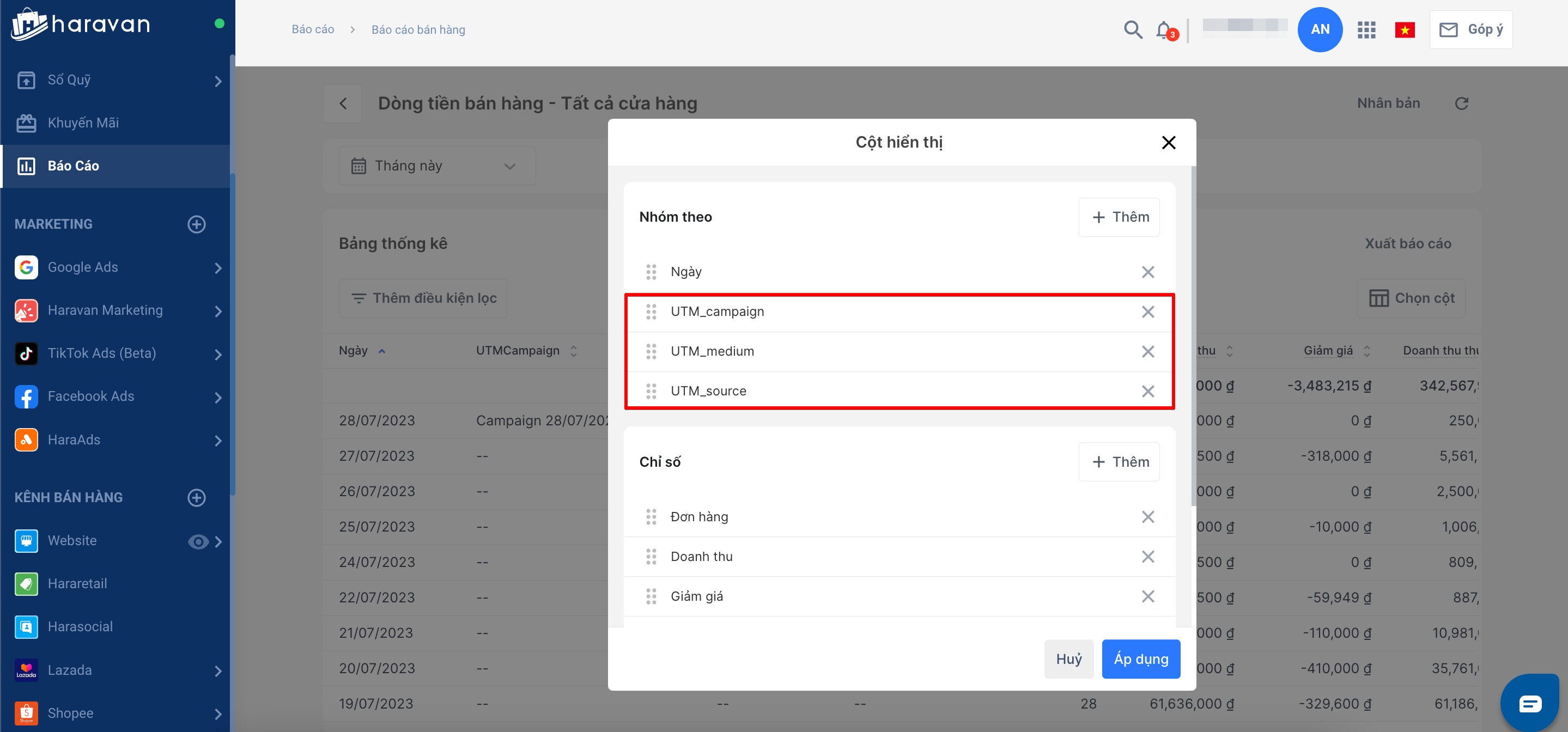Open the Tháng này date dropdown
Viewport: 1568px width, 732px height.
click(436, 166)
